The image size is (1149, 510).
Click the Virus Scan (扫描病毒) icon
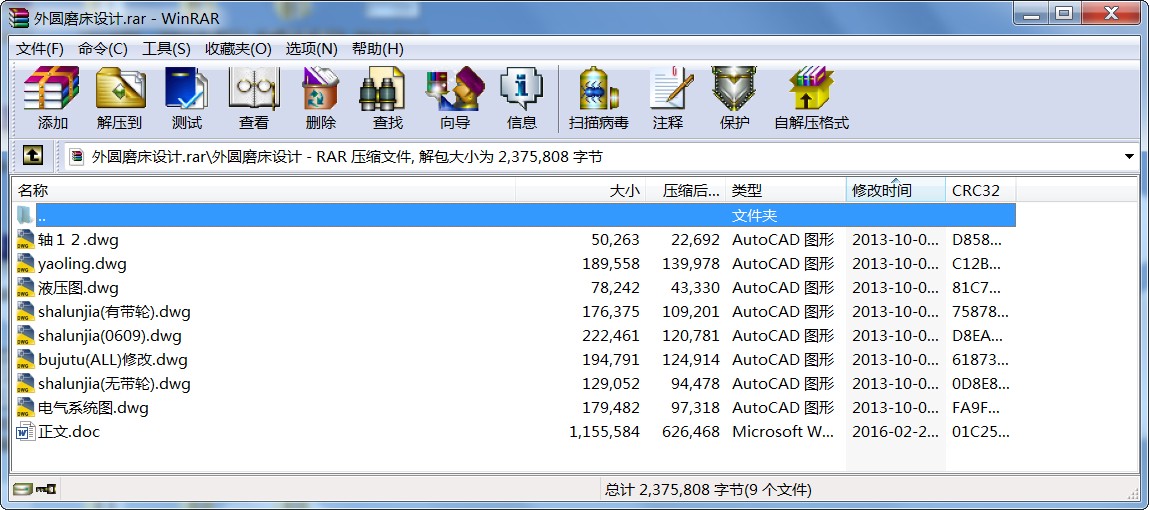click(599, 98)
